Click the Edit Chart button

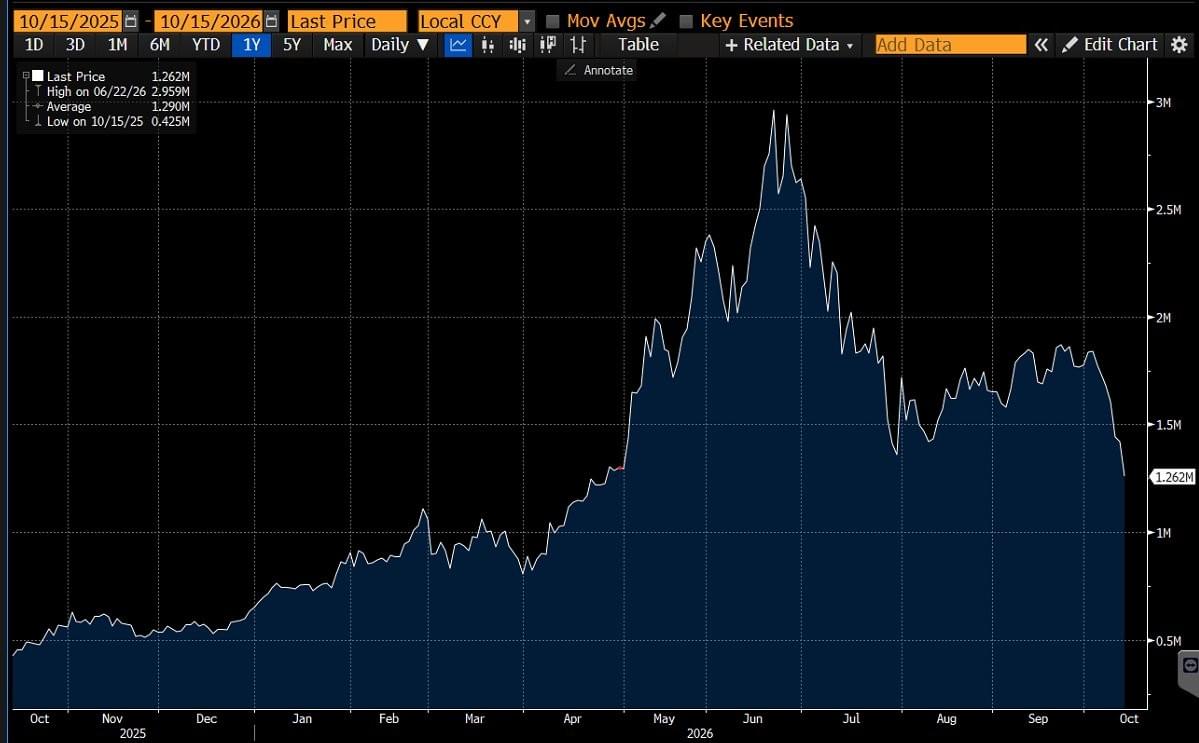click(1110, 45)
